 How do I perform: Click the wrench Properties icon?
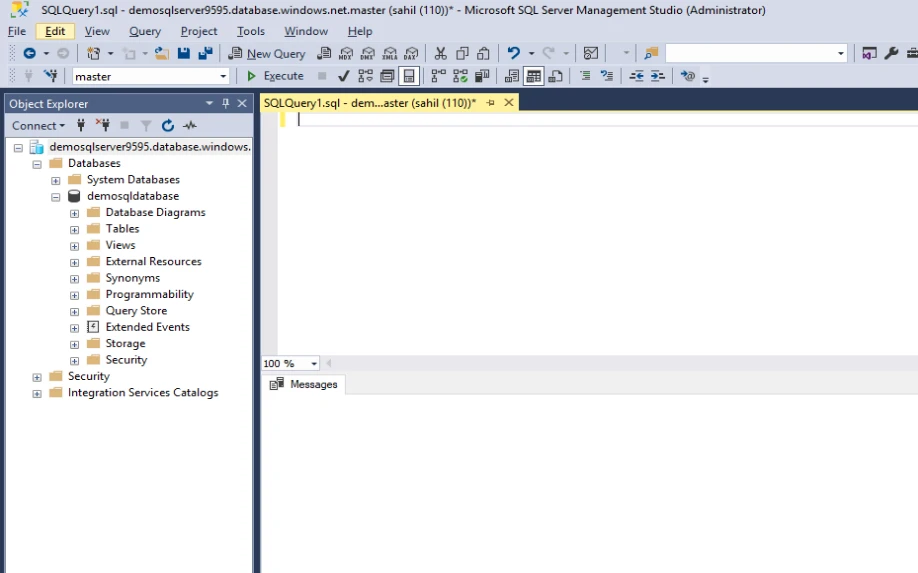coord(891,53)
